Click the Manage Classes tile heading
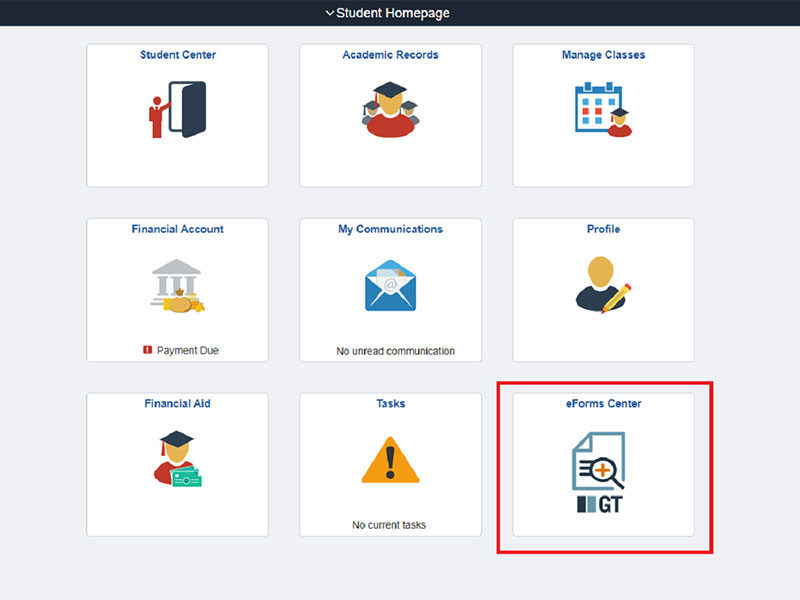800x600 pixels. coord(603,55)
